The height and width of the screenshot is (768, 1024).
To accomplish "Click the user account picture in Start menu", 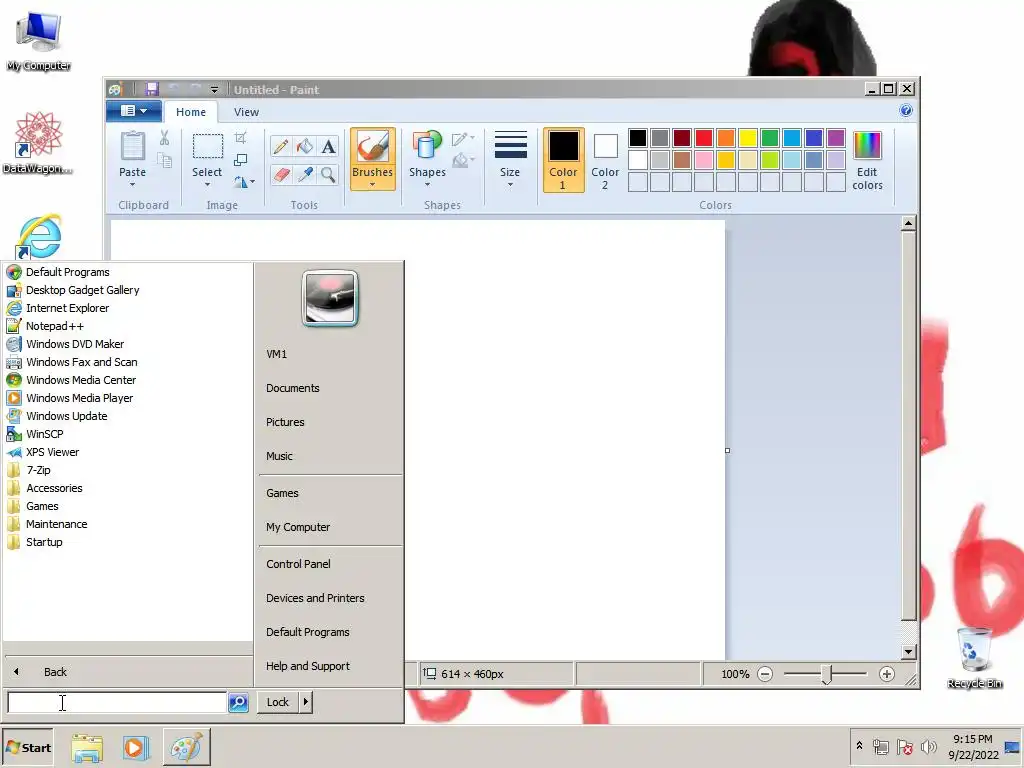I will 330,298.
